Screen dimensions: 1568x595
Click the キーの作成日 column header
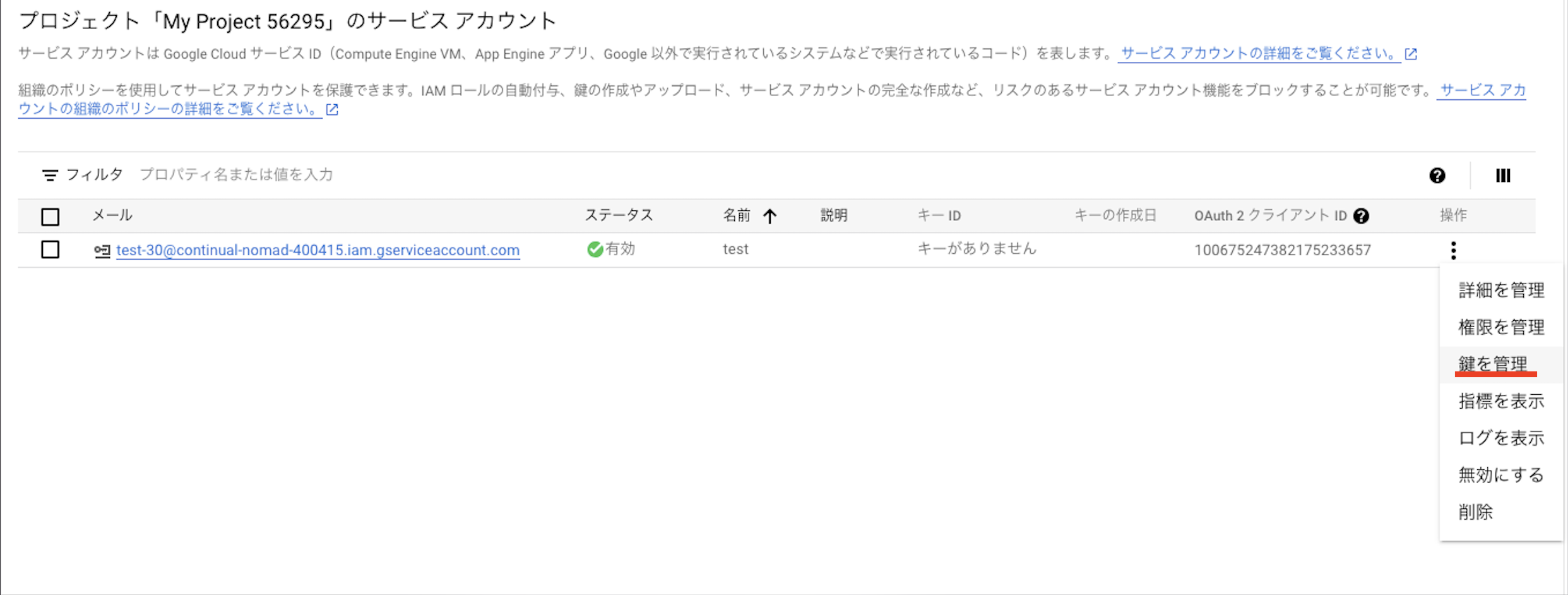1115,215
